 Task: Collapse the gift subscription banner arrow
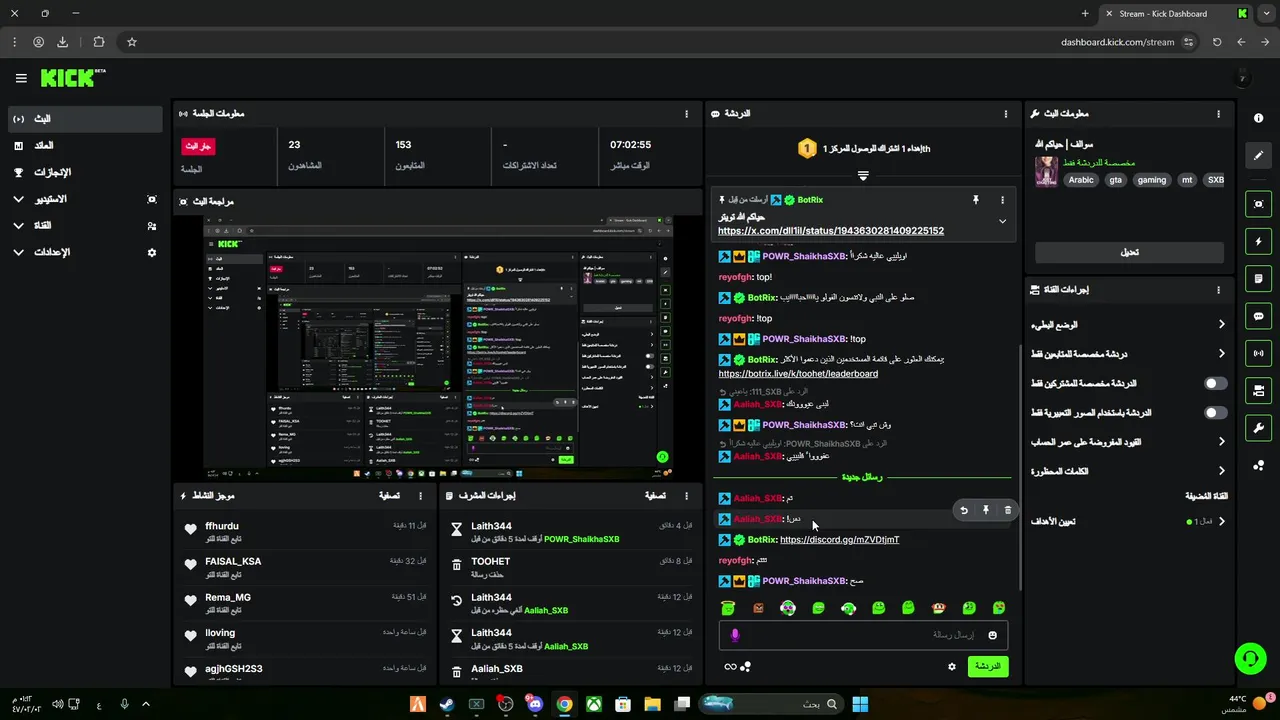(x=862, y=176)
